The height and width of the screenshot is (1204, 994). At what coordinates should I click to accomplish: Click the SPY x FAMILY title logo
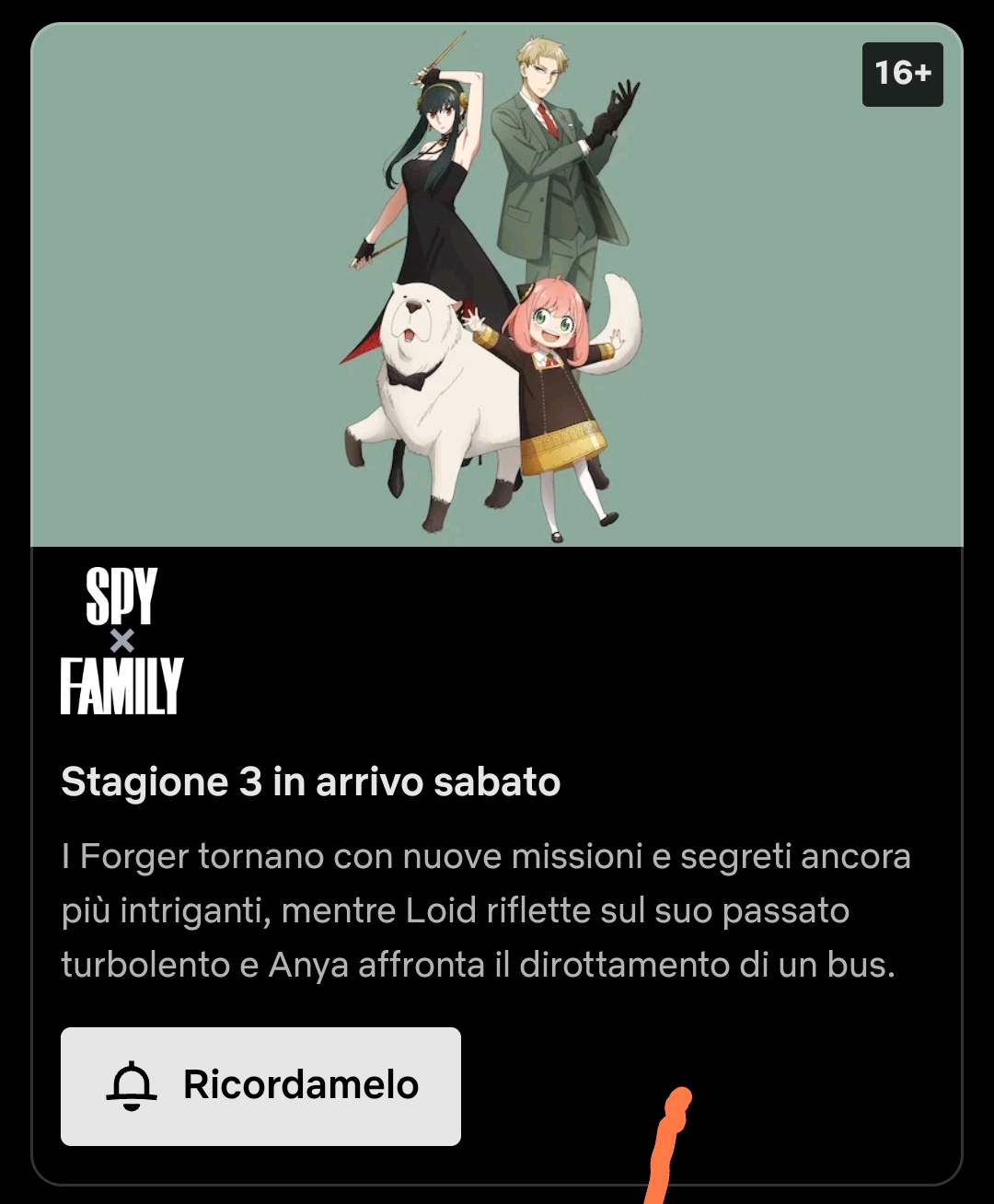click(122, 641)
